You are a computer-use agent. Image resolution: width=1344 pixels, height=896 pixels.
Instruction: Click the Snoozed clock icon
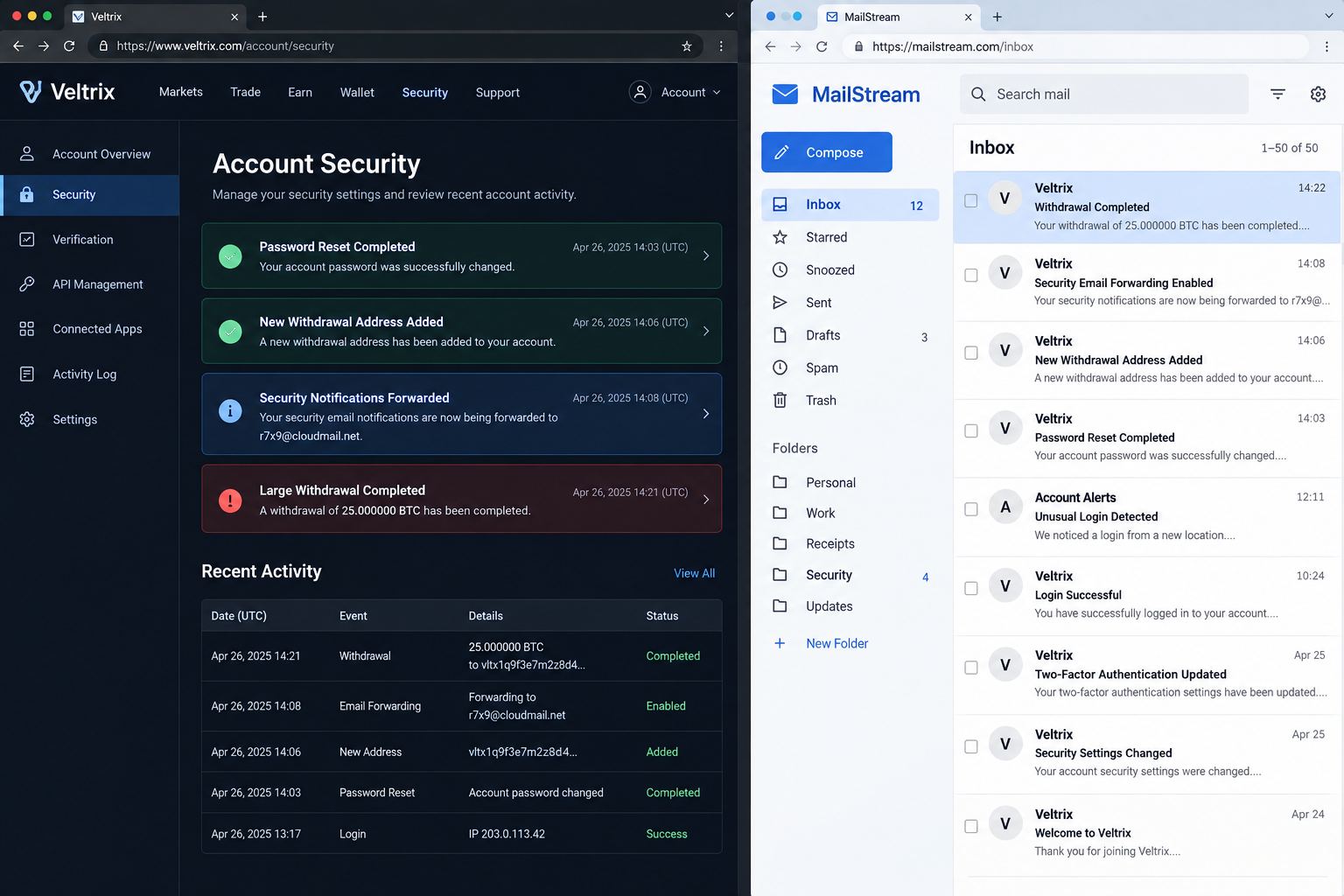click(780, 269)
